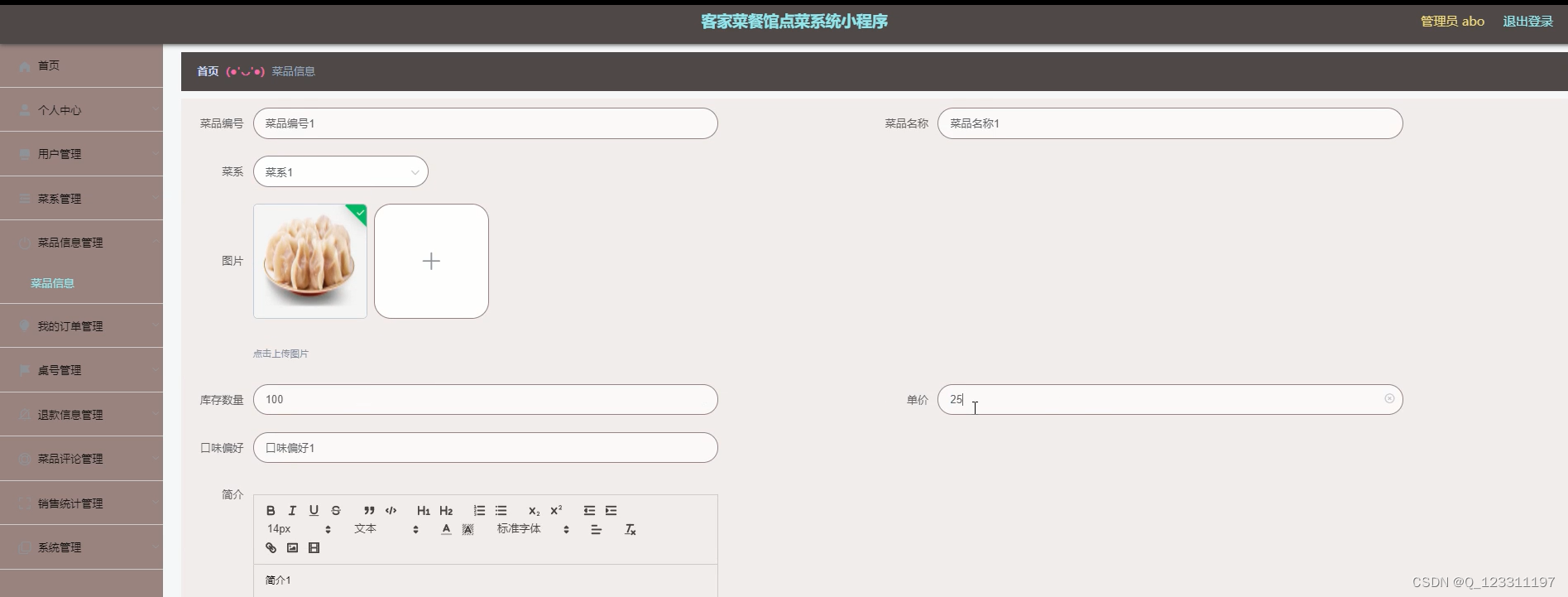The width and height of the screenshot is (1568, 597).
Task: Open the 文本 heading type dropdown
Action: 386,529
